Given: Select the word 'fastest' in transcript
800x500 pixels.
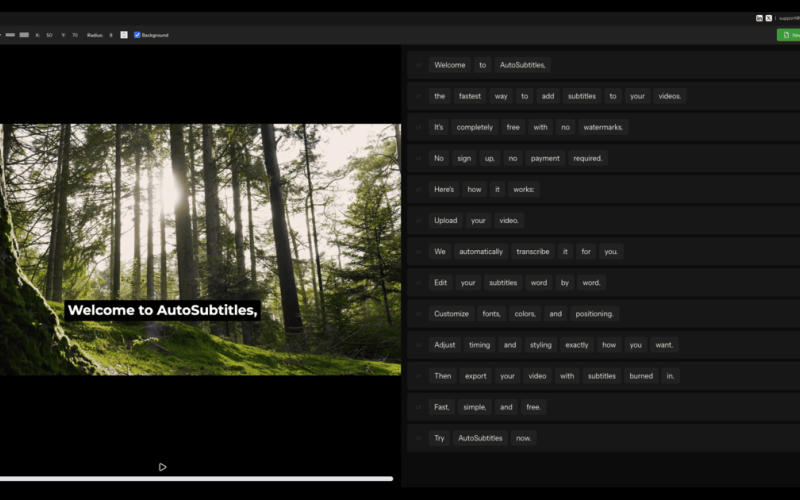Looking at the screenshot, I should click(x=469, y=96).
